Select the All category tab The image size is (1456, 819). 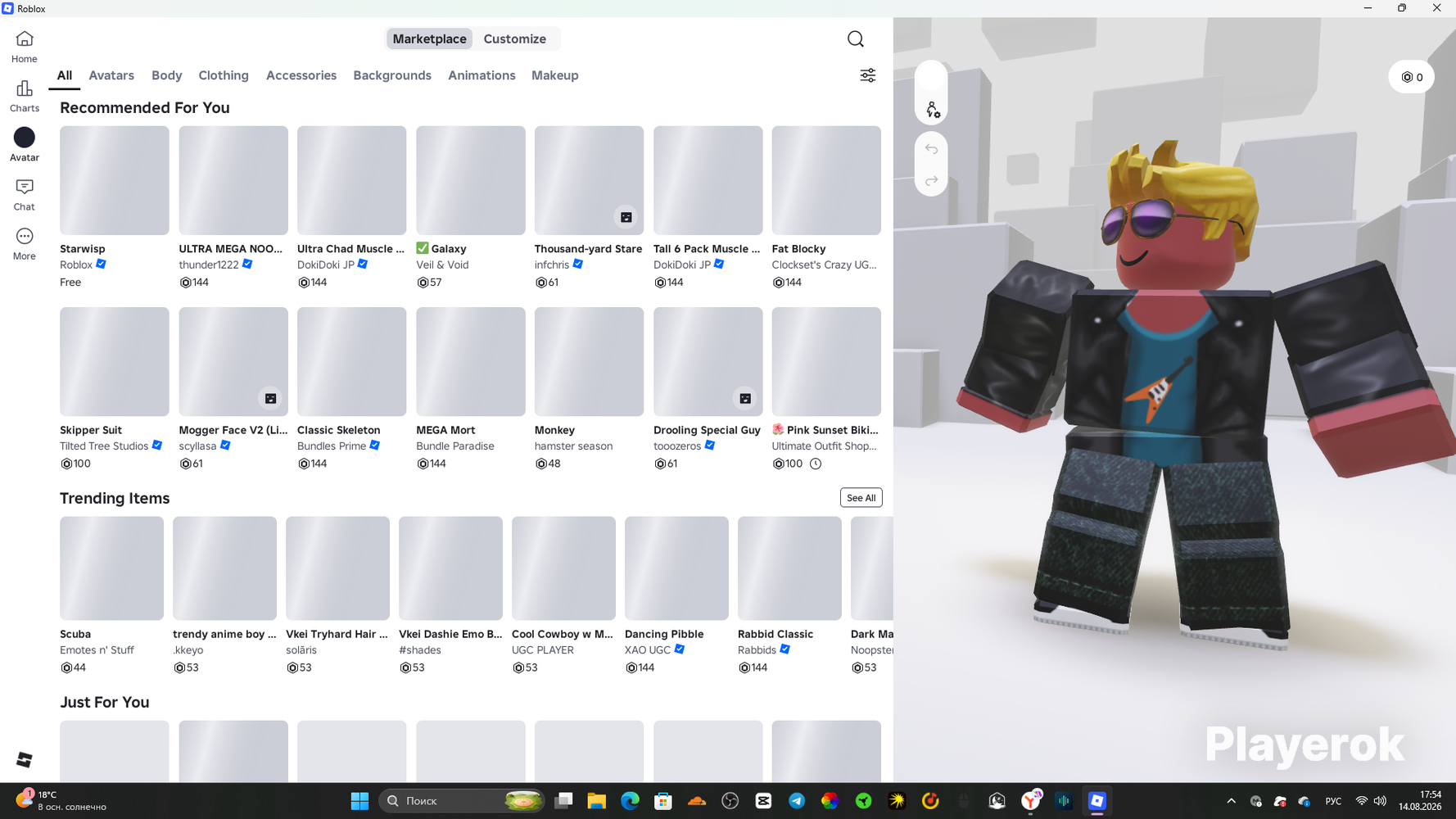(64, 75)
